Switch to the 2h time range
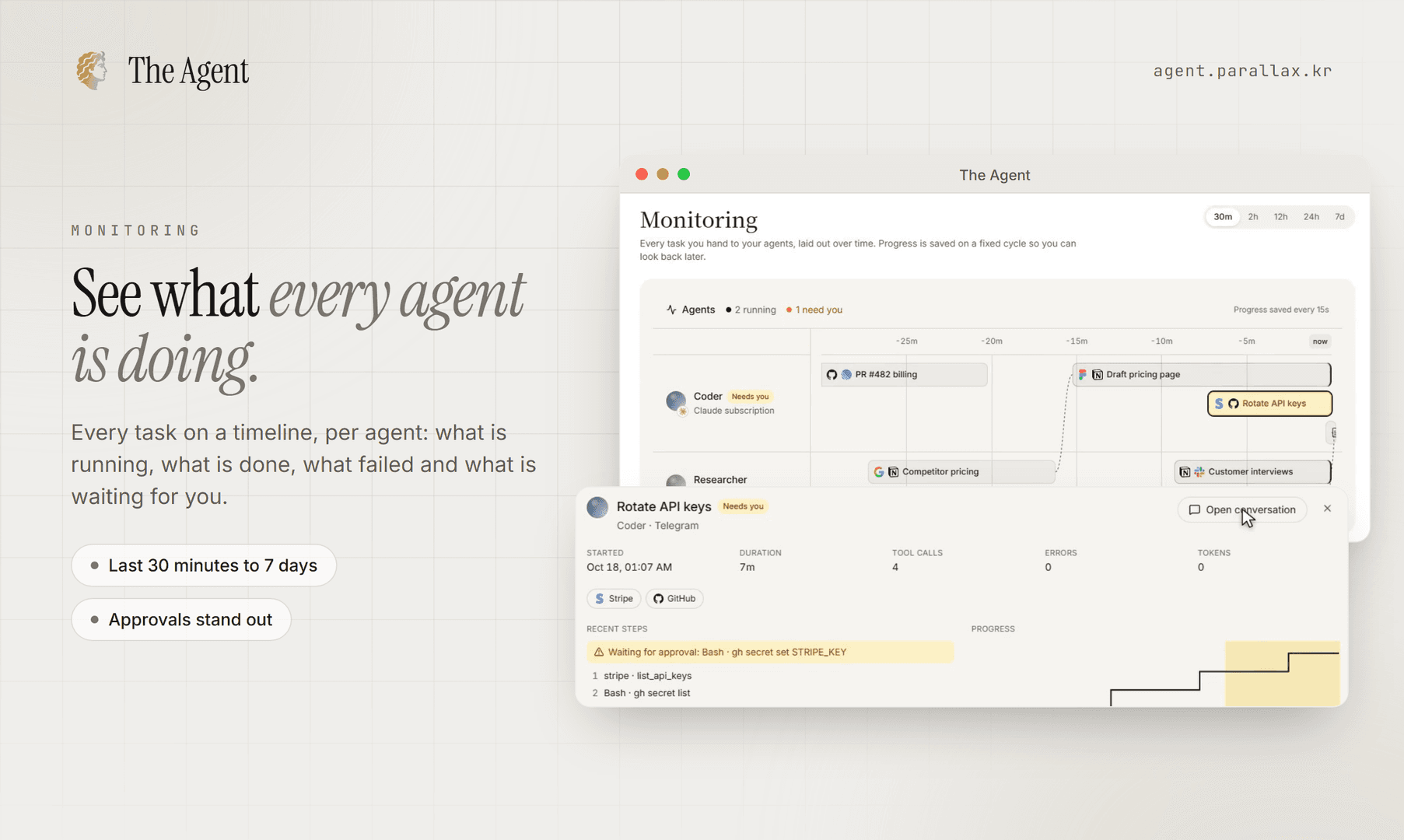Image resolution: width=1404 pixels, height=840 pixels. [1253, 217]
